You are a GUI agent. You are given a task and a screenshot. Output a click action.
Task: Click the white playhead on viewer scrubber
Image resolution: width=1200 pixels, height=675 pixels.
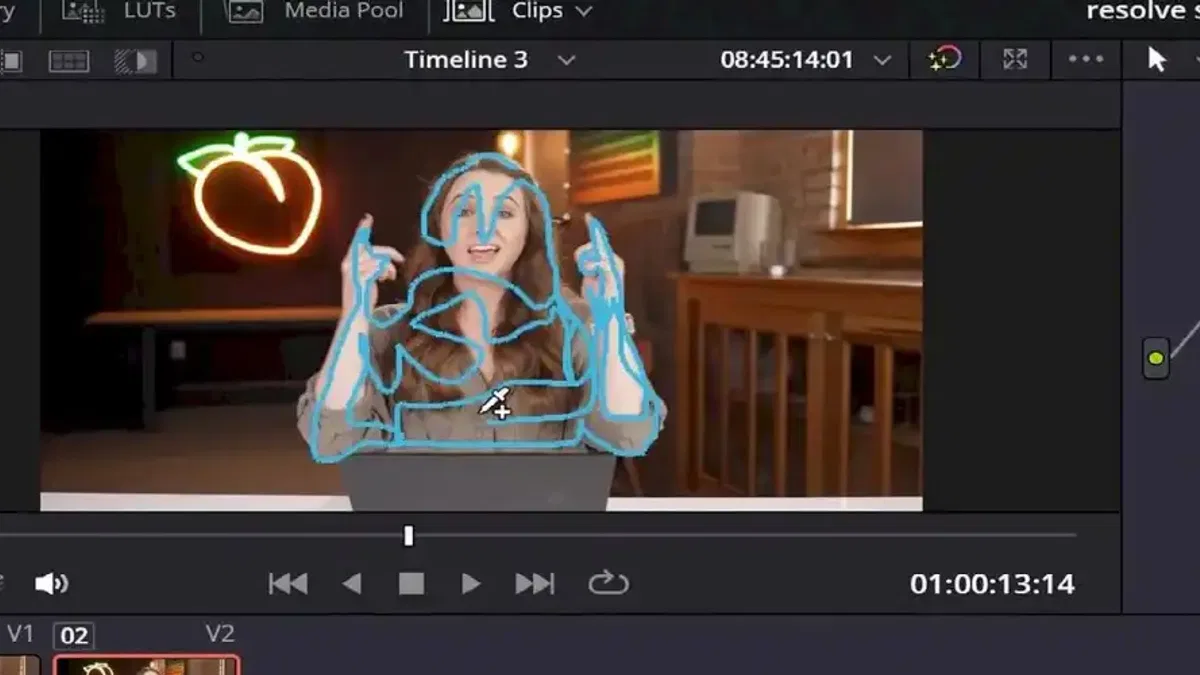point(408,536)
